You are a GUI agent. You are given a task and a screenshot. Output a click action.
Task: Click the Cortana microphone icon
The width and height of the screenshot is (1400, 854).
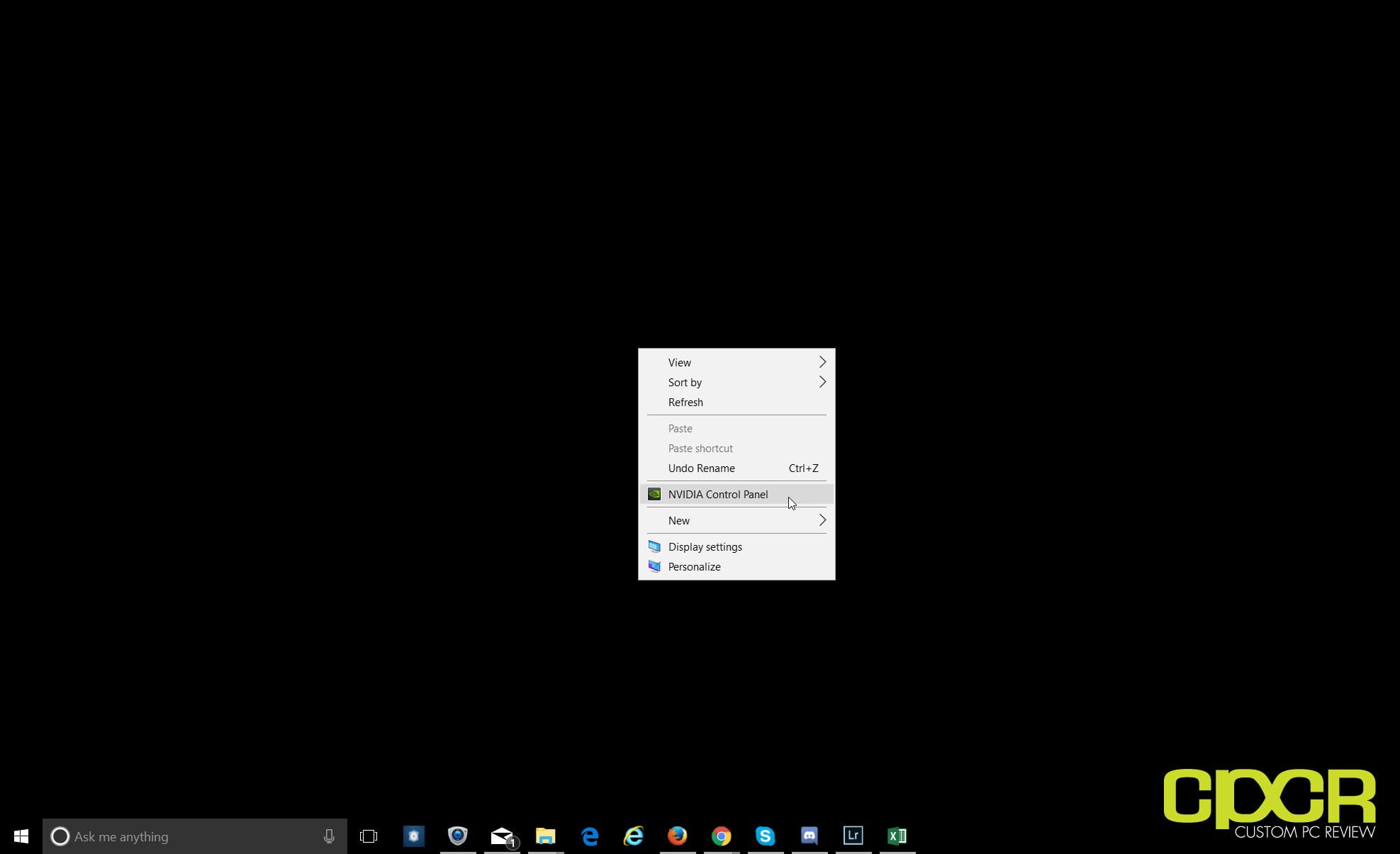pos(329,836)
